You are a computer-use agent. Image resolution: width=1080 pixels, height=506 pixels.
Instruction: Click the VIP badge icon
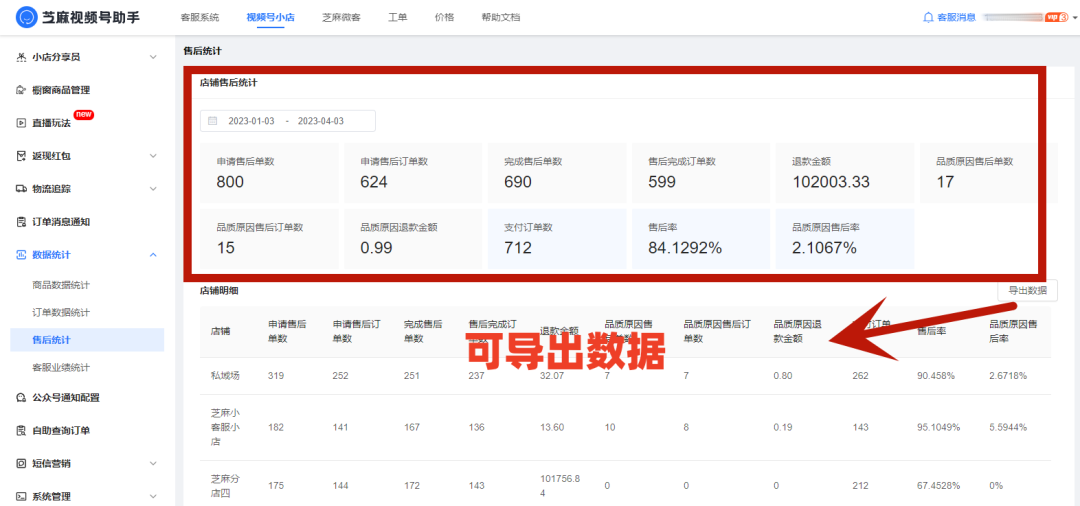1056,17
